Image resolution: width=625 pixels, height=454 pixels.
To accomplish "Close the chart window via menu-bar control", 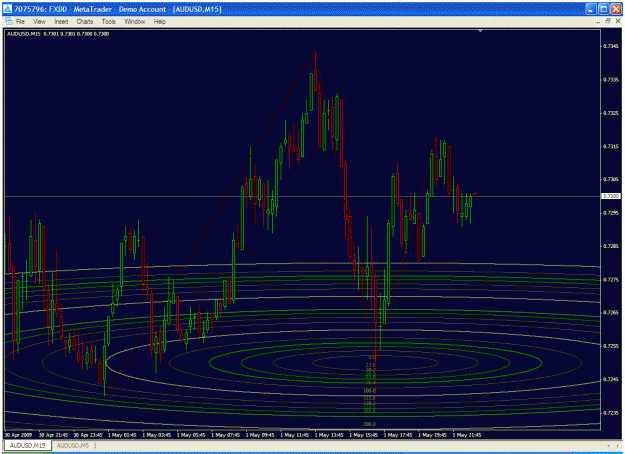I will tap(617, 22).
